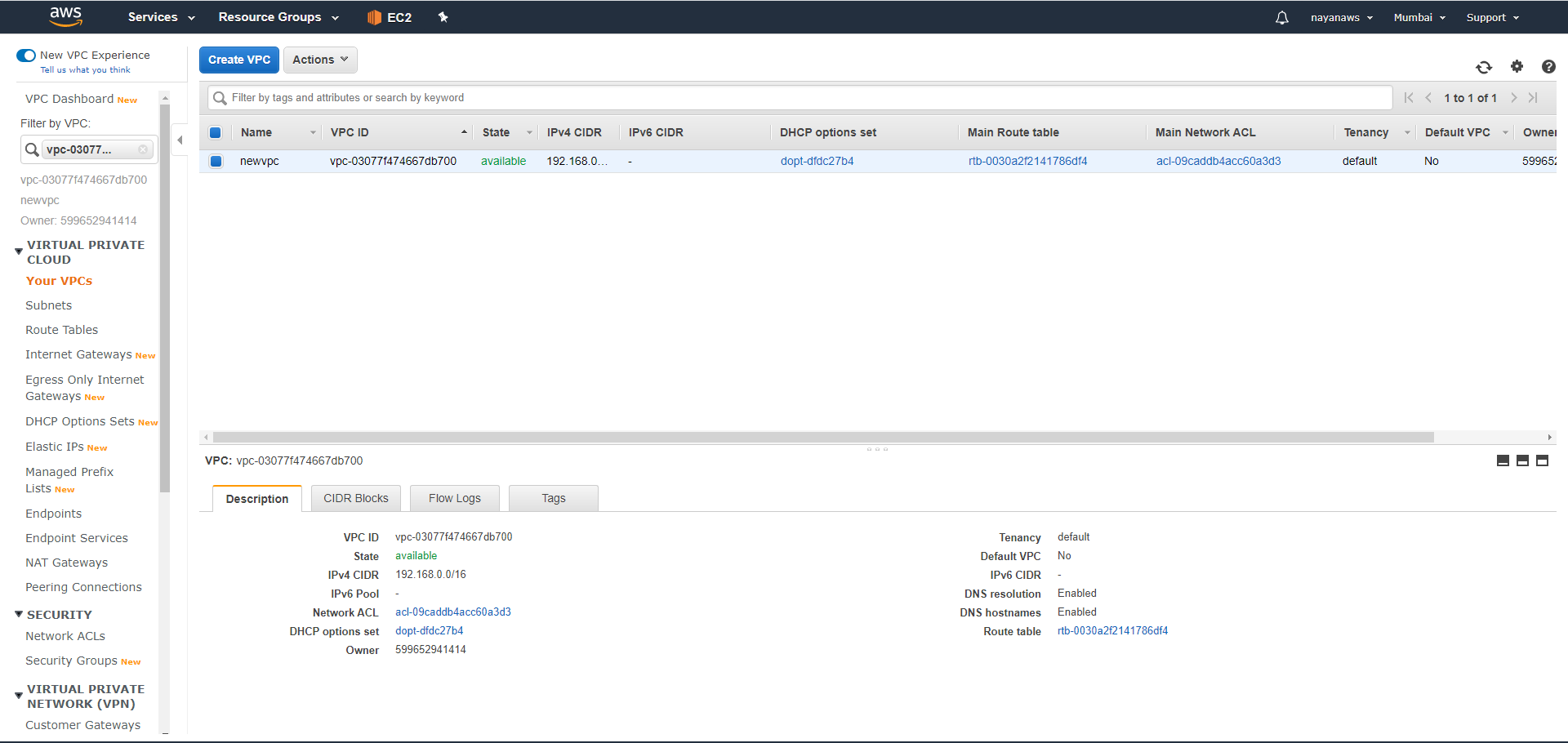Click the pin icon in the top bar

tap(443, 17)
